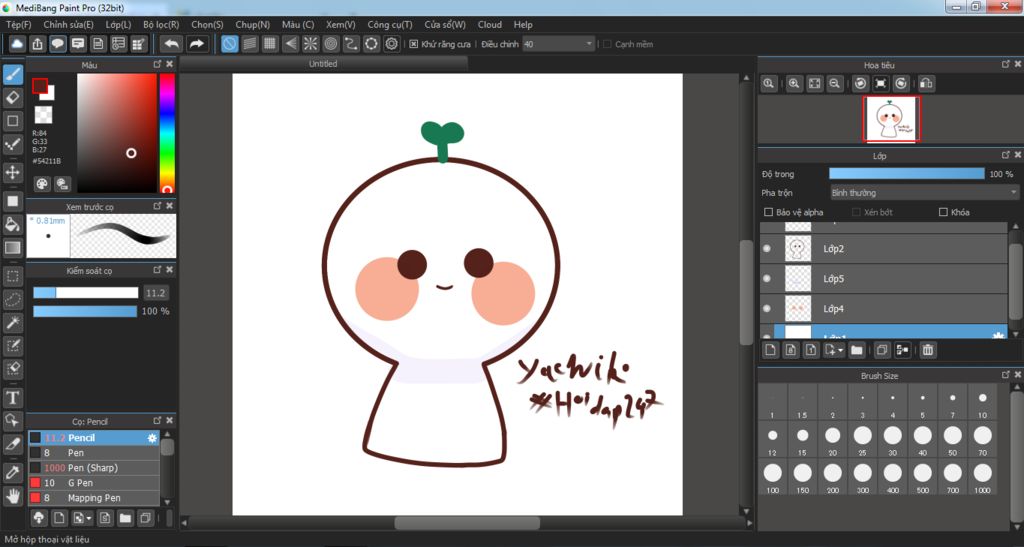The height and width of the screenshot is (547, 1024).
Task: Select the Move tool
Action: tap(12, 172)
